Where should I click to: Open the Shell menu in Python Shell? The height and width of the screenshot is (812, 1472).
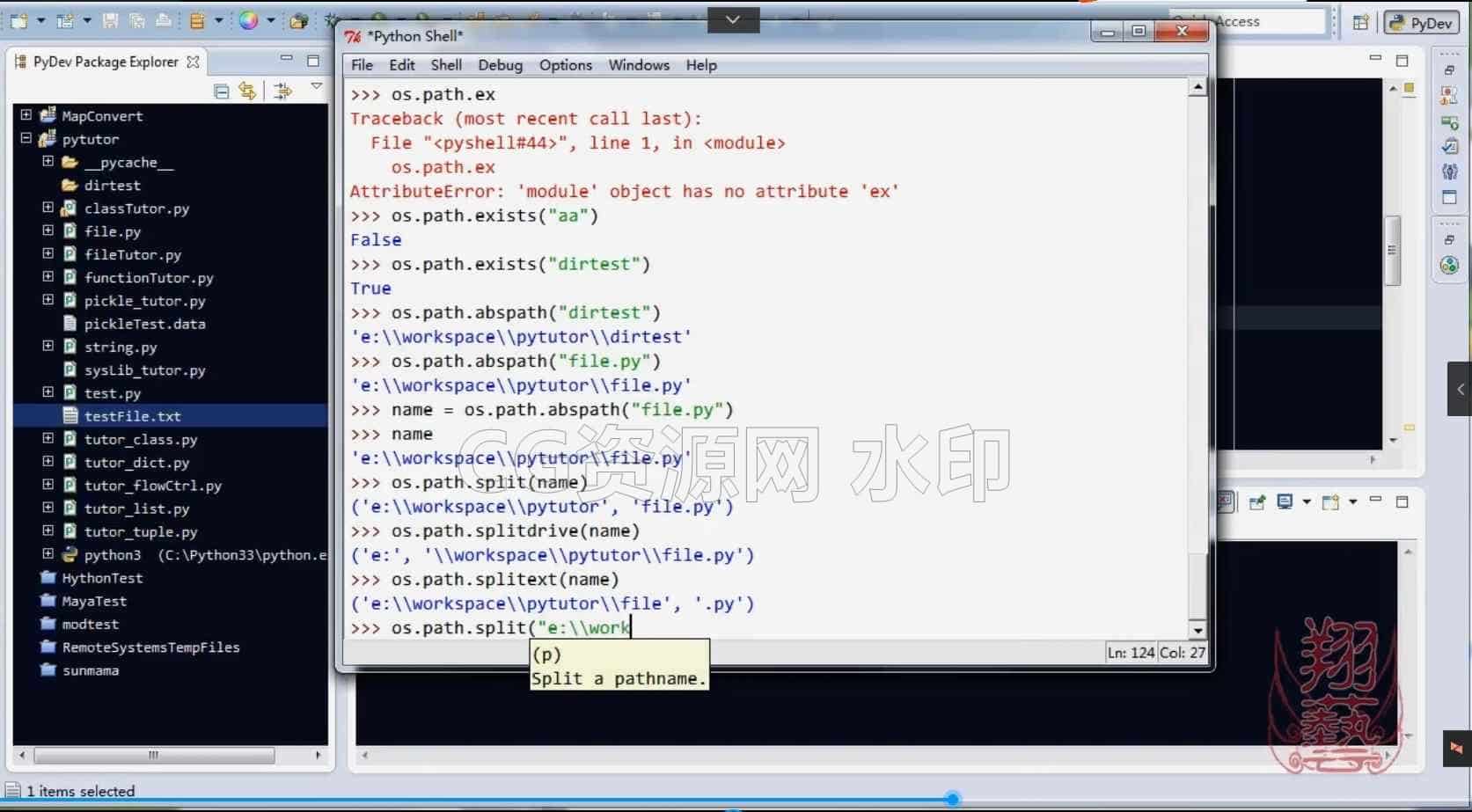coord(446,65)
